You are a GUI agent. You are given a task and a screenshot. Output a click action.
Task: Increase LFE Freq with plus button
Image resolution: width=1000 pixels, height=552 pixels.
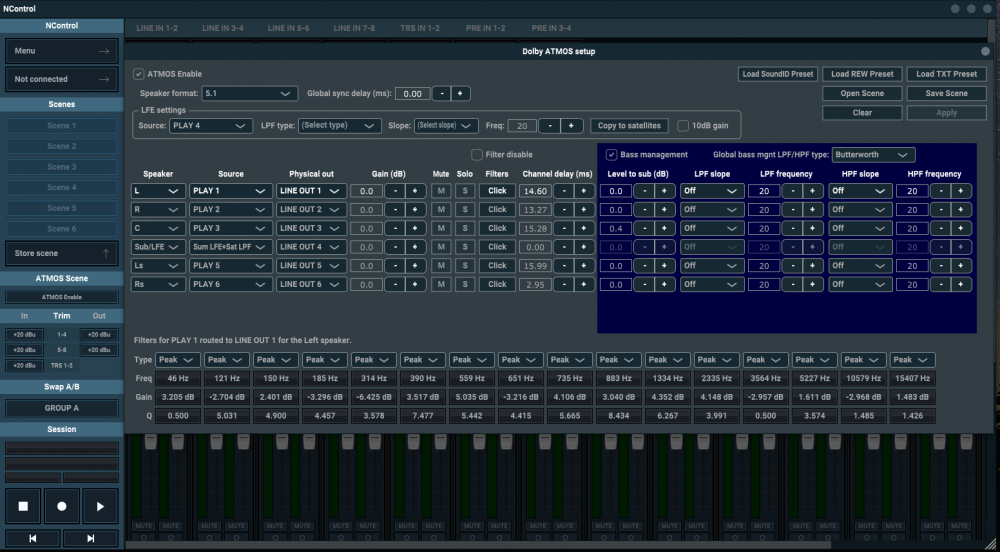coord(571,126)
